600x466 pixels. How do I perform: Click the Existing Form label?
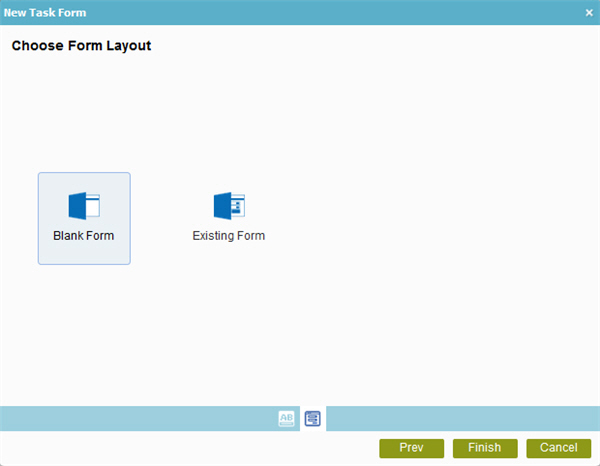click(x=229, y=236)
